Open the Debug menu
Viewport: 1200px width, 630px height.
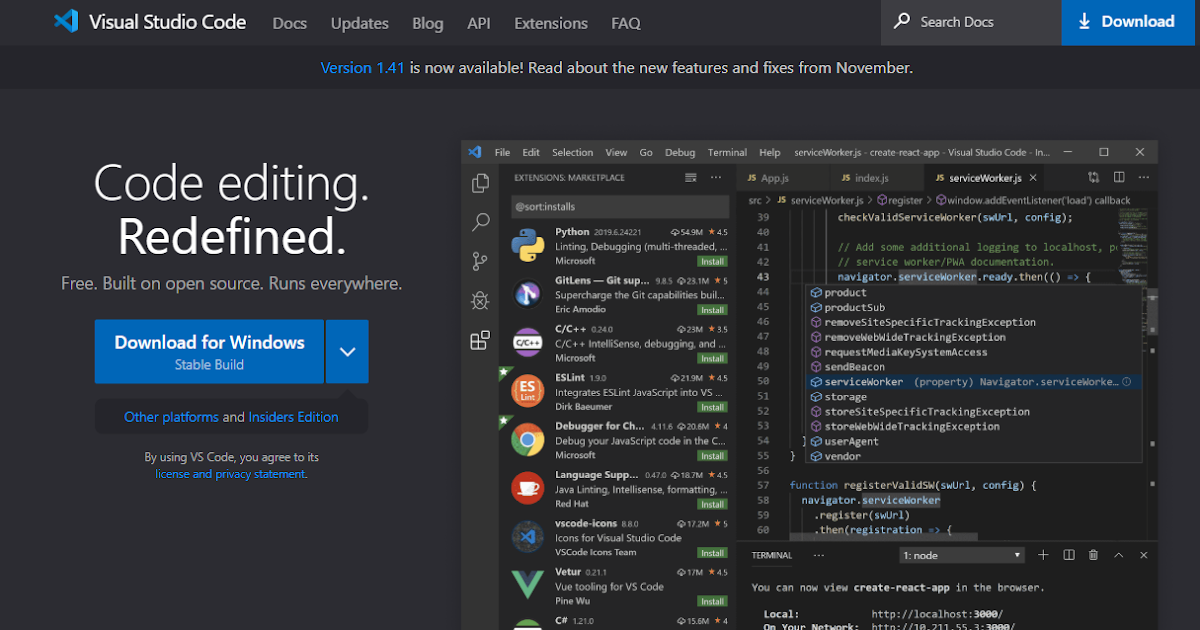680,152
